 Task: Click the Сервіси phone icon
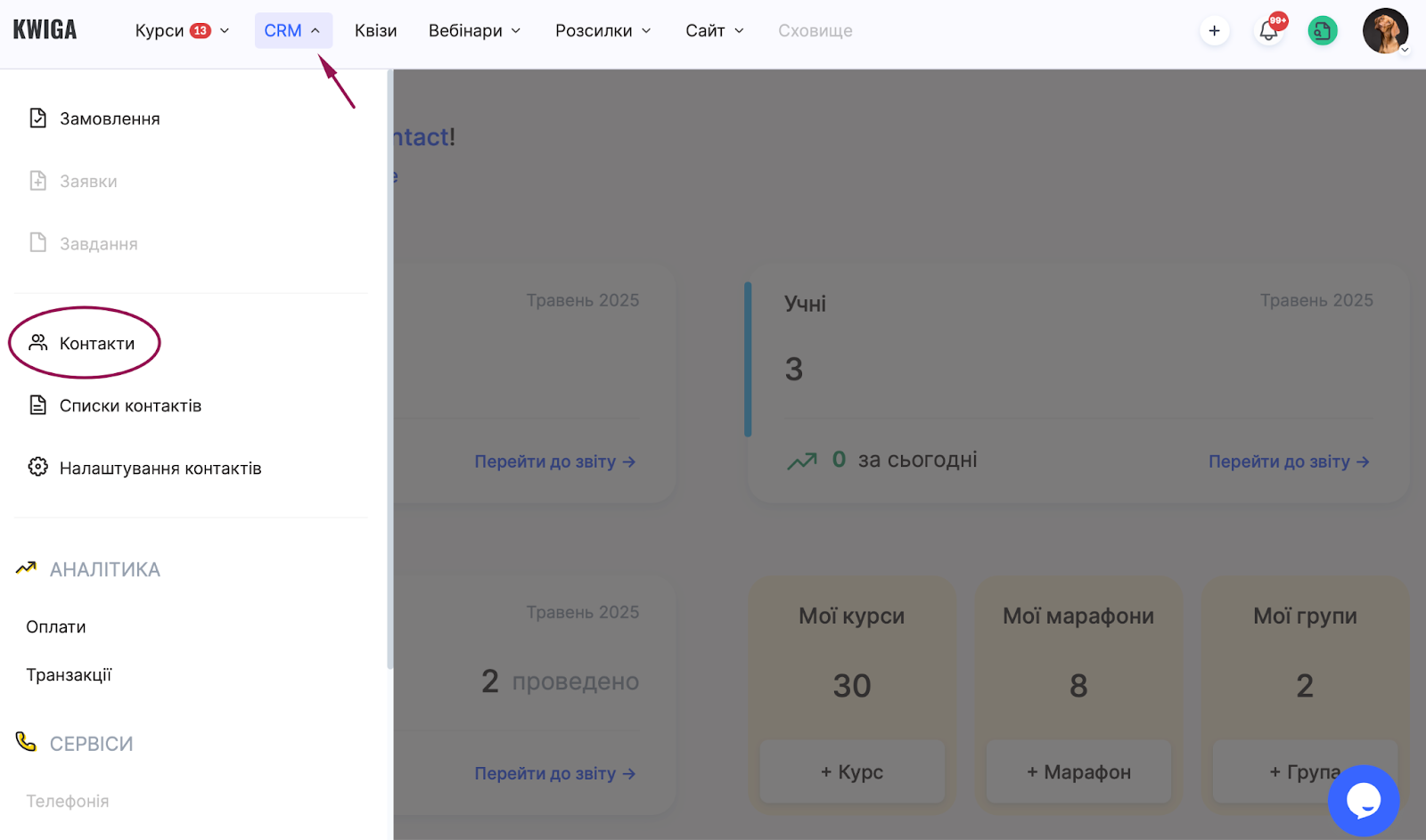click(x=26, y=741)
